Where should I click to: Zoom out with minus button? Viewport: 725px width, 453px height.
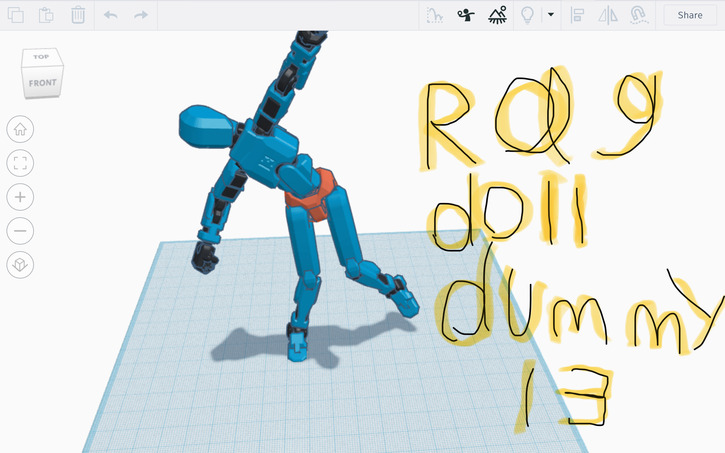click(x=20, y=231)
